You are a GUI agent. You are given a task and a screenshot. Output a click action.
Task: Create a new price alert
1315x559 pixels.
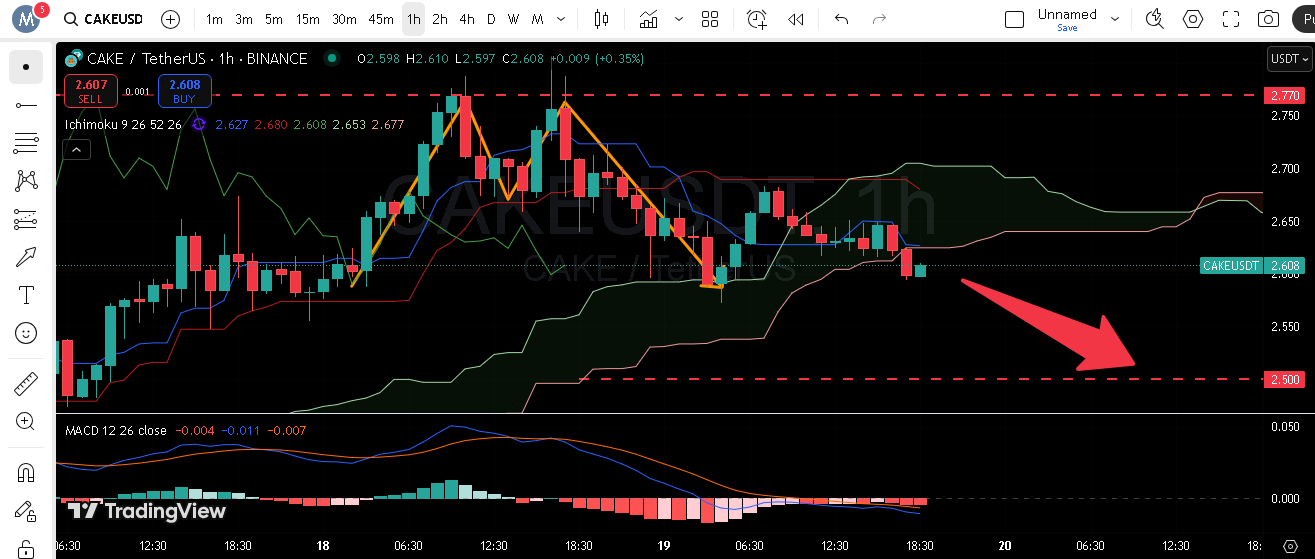coord(757,19)
